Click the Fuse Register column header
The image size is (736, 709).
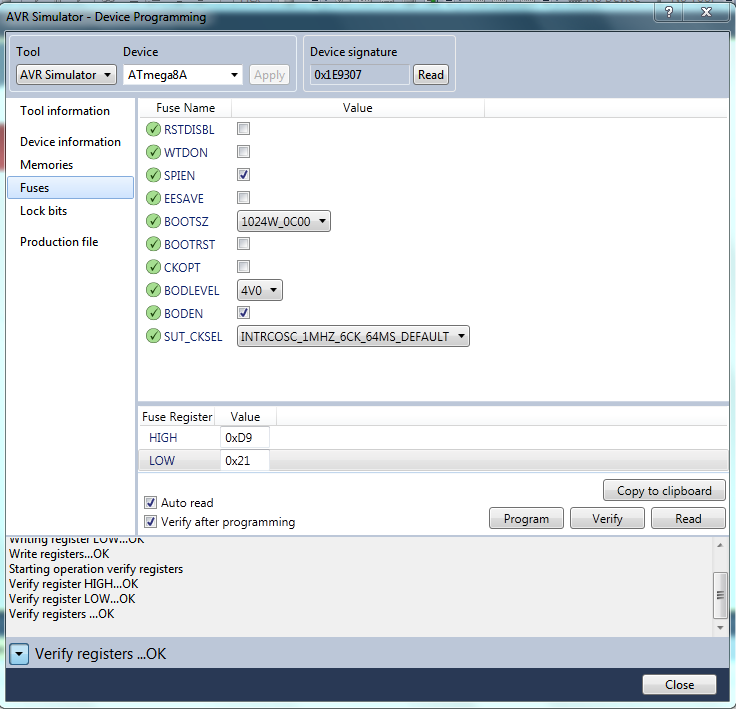[x=177, y=417]
